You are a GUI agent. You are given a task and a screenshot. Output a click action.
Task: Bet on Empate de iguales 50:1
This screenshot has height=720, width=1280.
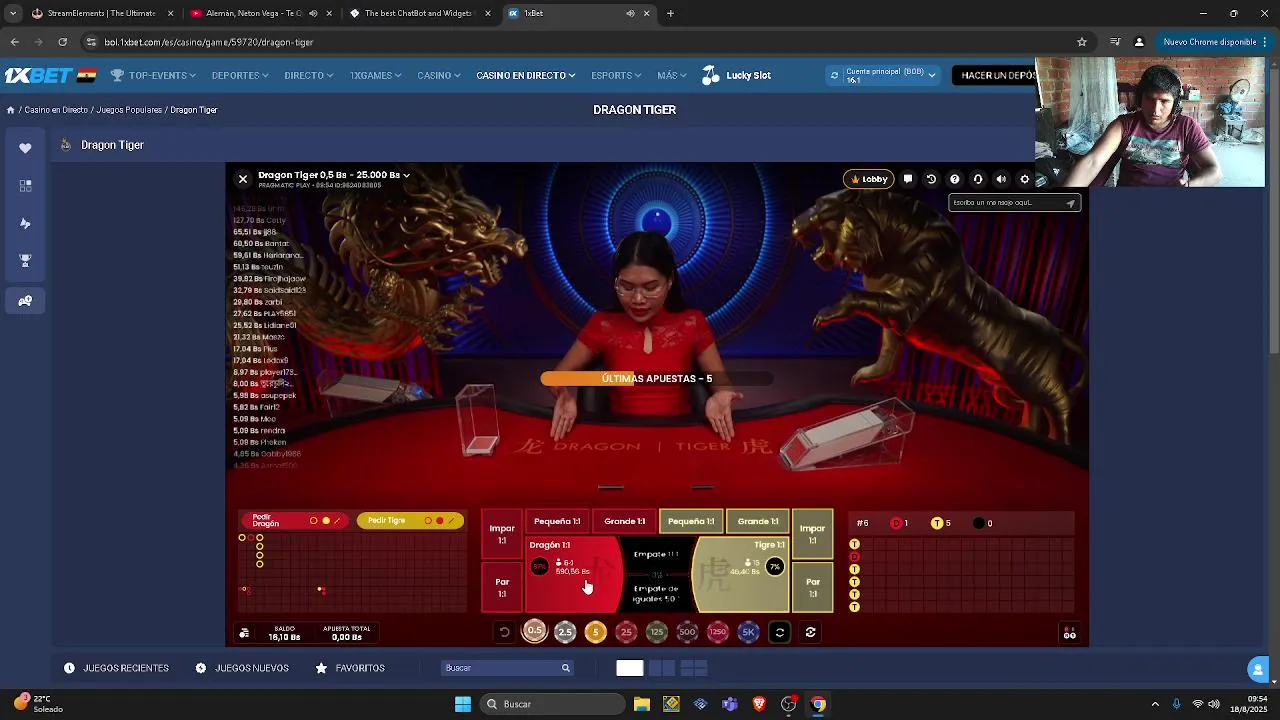click(x=656, y=594)
